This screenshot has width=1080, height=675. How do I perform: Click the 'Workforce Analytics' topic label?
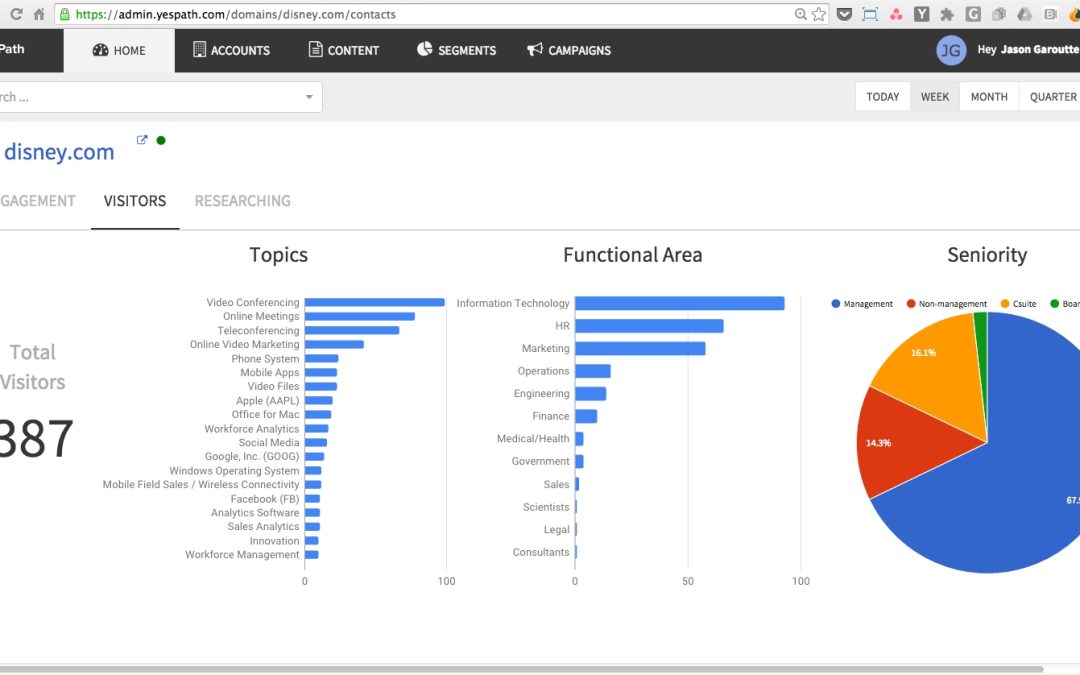point(251,428)
